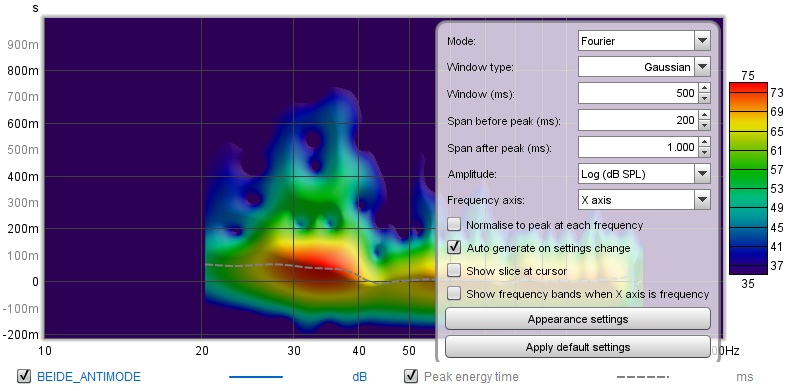Expand the Window type Gaussian dropdown
800x391 pixels.
pos(703,67)
